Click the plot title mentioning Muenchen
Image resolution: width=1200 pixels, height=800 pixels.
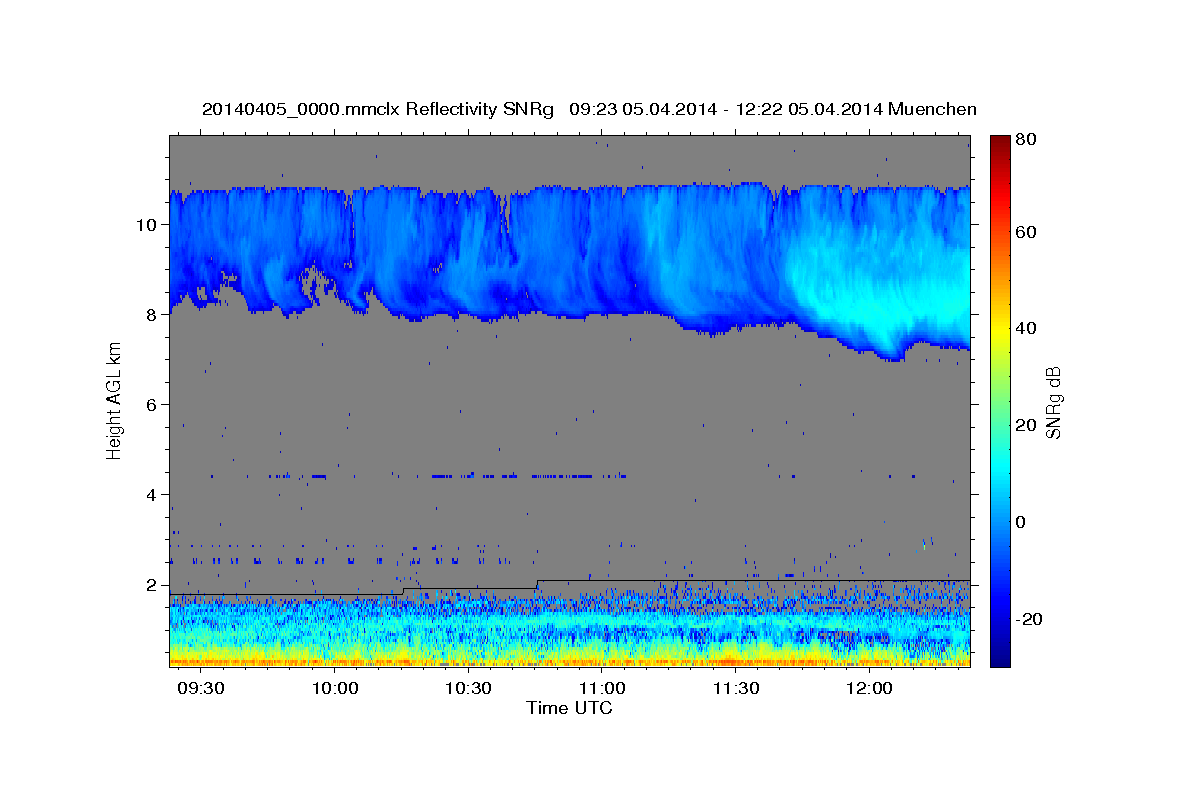coord(589,109)
